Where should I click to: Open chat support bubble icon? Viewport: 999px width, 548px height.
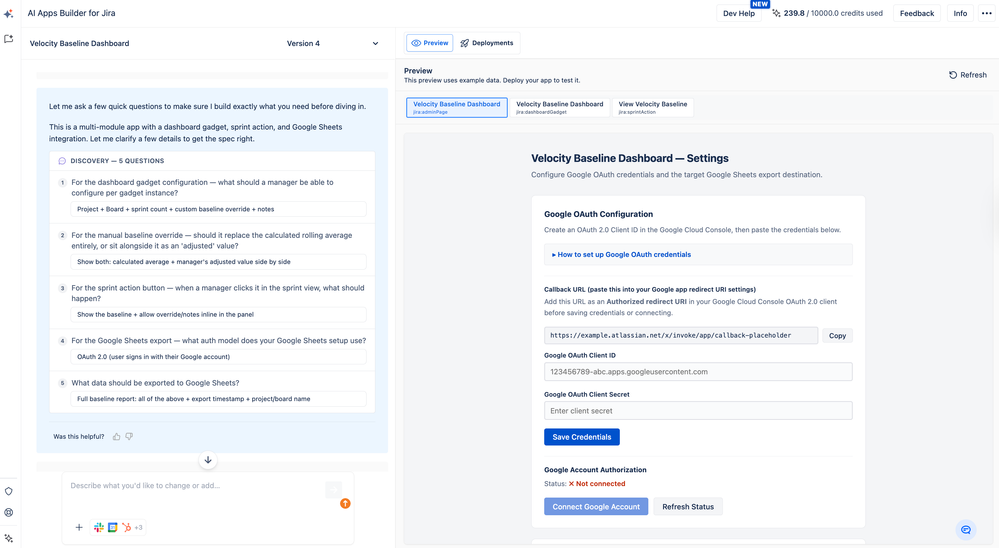(x=966, y=530)
